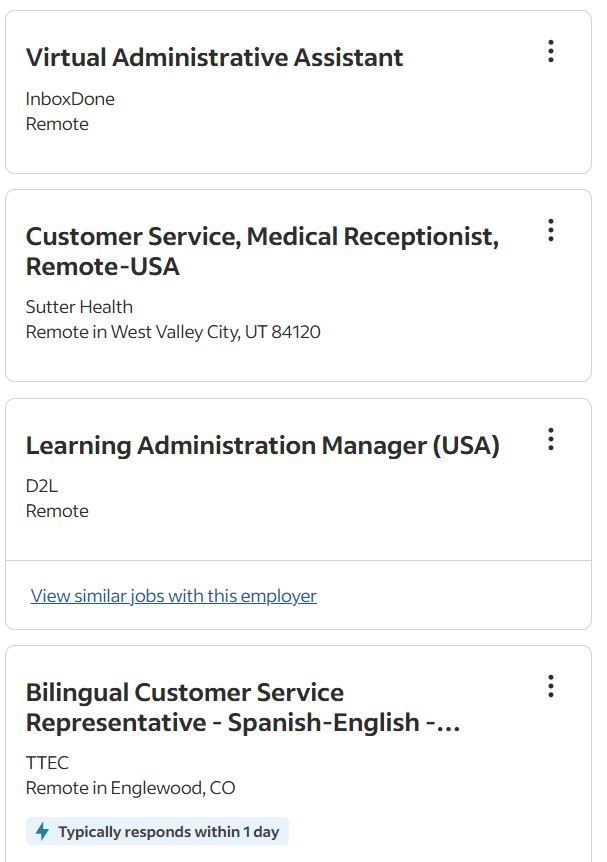Image resolution: width=607 pixels, height=862 pixels.
Task: Click the Remote location under InboxDone
Action: [x=57, y=124]
